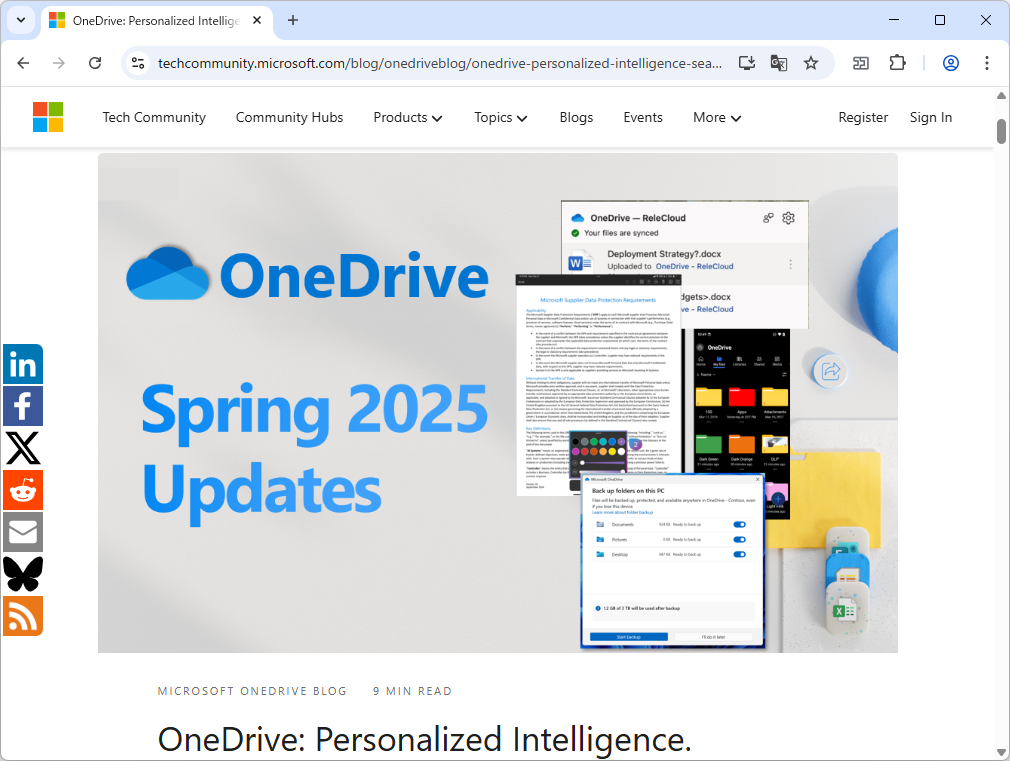The width and height of the screenshot is (1010, 761).
Task: Share article on Reddit
Action: 23,490
